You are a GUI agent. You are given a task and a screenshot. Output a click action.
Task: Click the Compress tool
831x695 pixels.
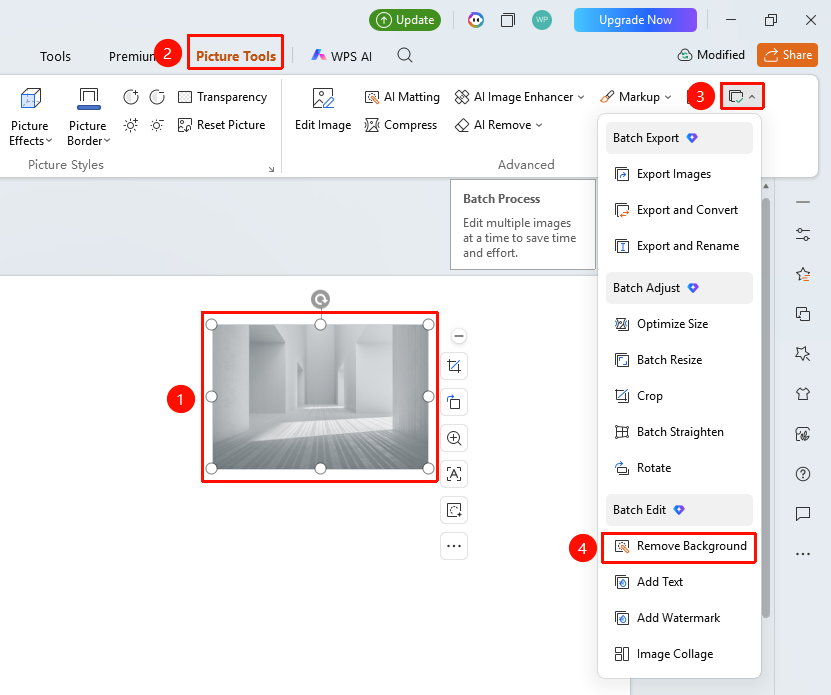click(401, 125)
